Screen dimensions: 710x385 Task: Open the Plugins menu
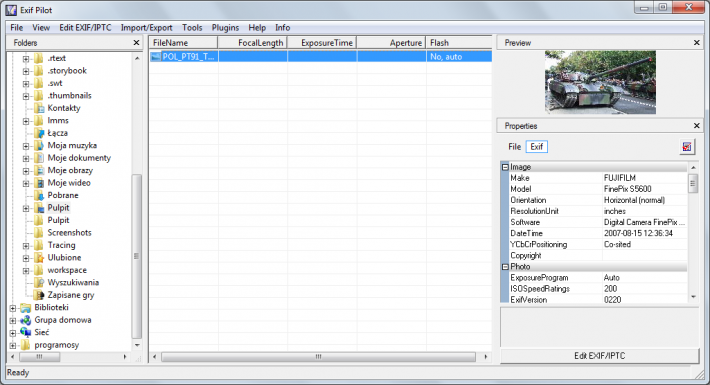[x=225, y=28]
